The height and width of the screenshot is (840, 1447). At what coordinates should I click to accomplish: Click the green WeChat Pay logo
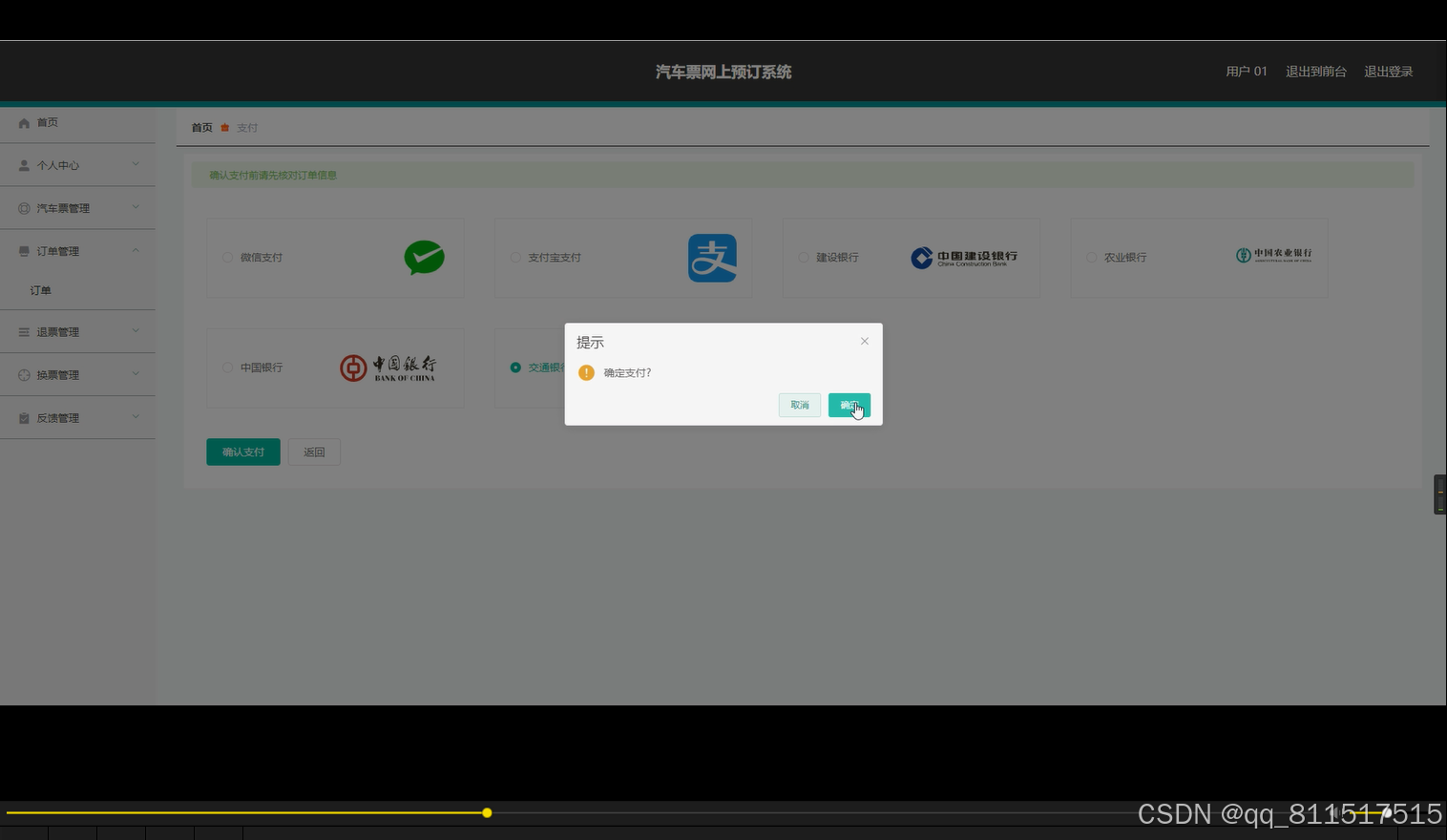(424, 258)
